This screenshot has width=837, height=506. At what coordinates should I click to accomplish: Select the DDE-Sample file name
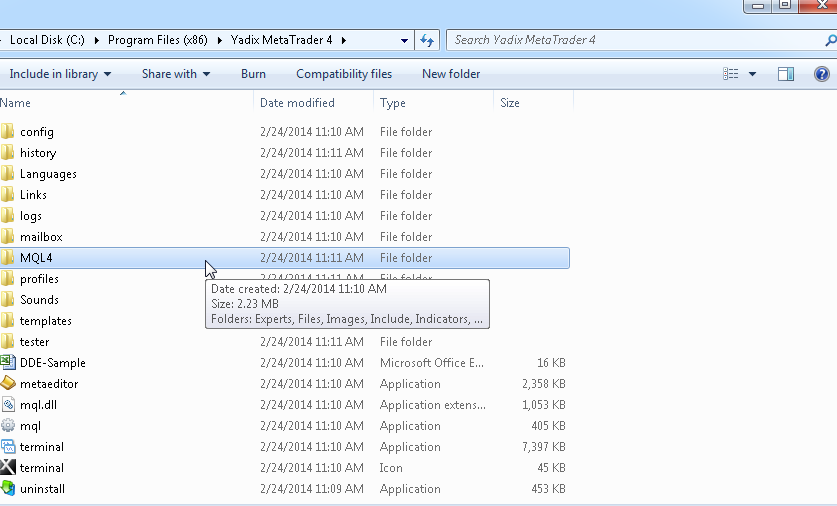pyautogui.click(x=53, y=363)
